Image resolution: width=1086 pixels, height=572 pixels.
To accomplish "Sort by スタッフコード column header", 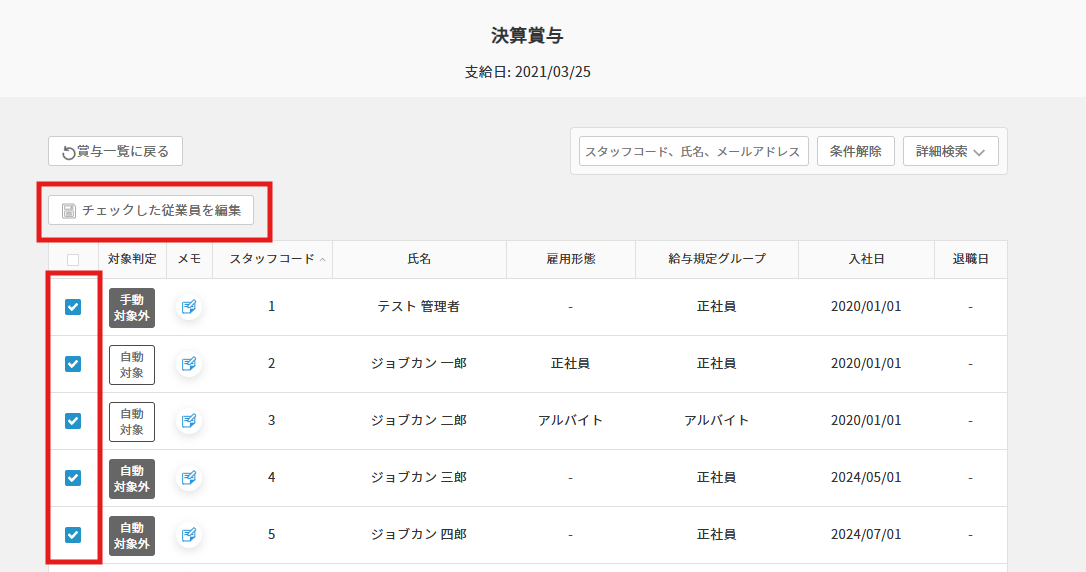I will click(272, 259).
